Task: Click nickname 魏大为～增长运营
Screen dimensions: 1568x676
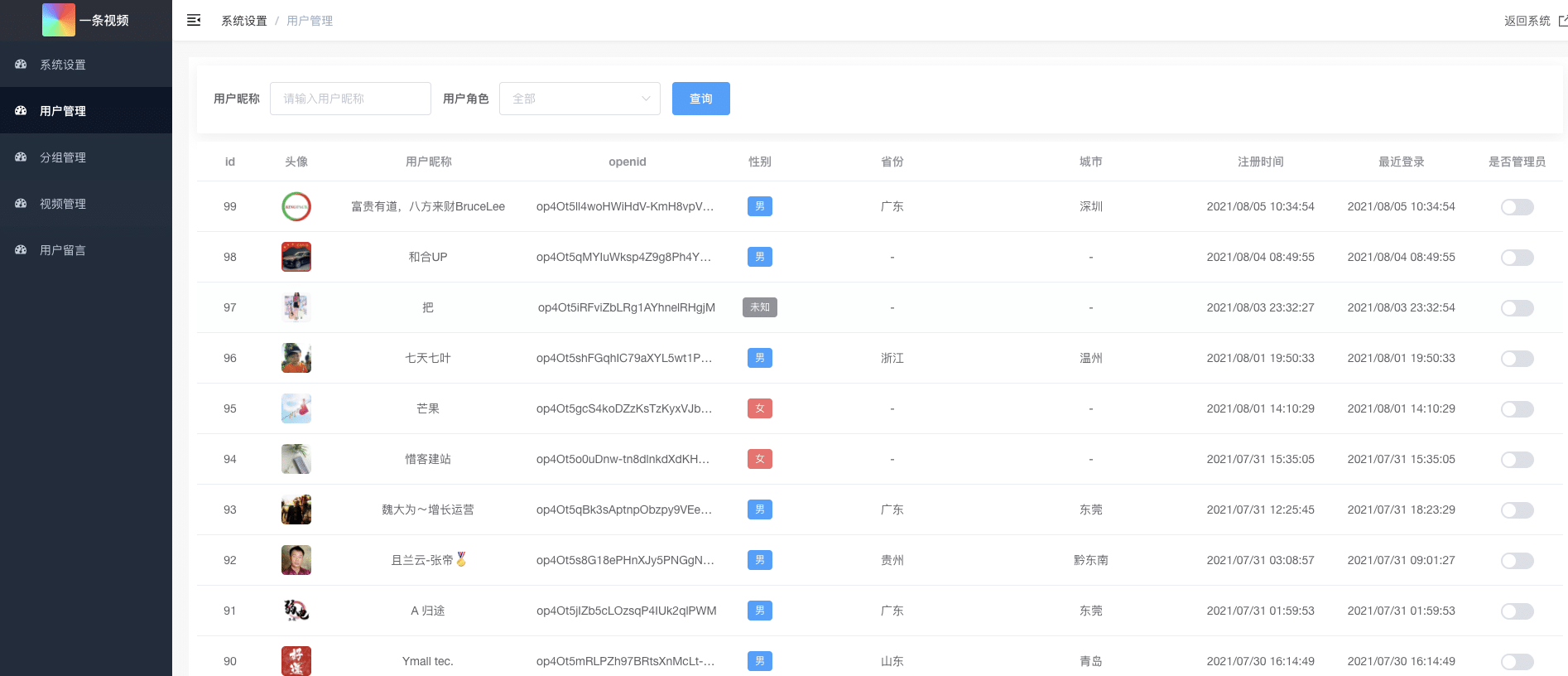Action: (428, 509)
